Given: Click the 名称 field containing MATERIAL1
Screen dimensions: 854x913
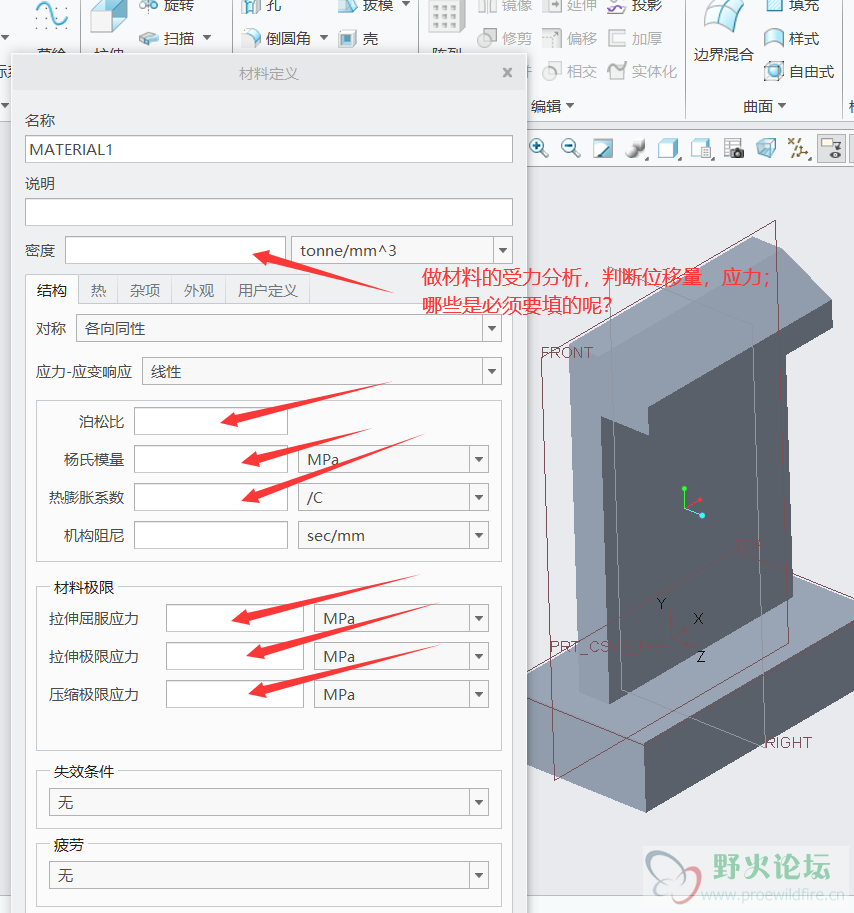Looking at the screenshot, I should [268, 150].
